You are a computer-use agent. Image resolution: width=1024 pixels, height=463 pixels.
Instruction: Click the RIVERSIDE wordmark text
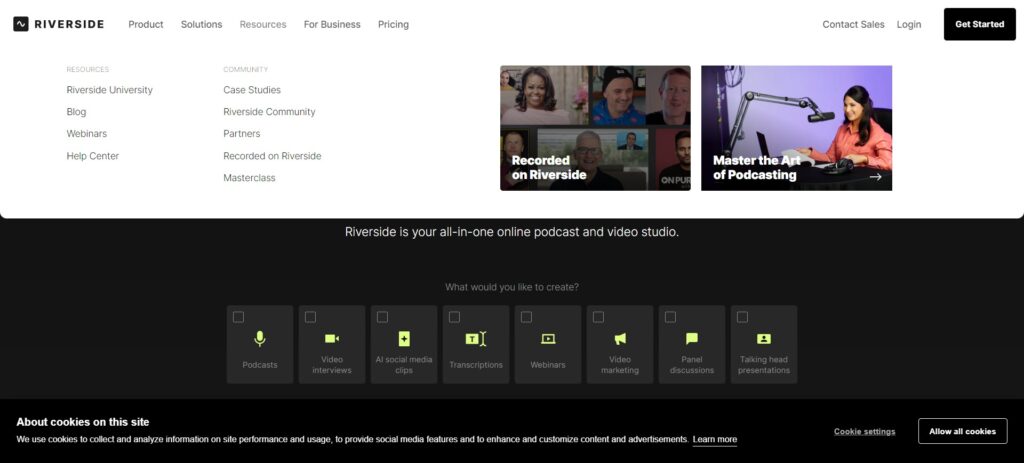[x=69, y=24]
